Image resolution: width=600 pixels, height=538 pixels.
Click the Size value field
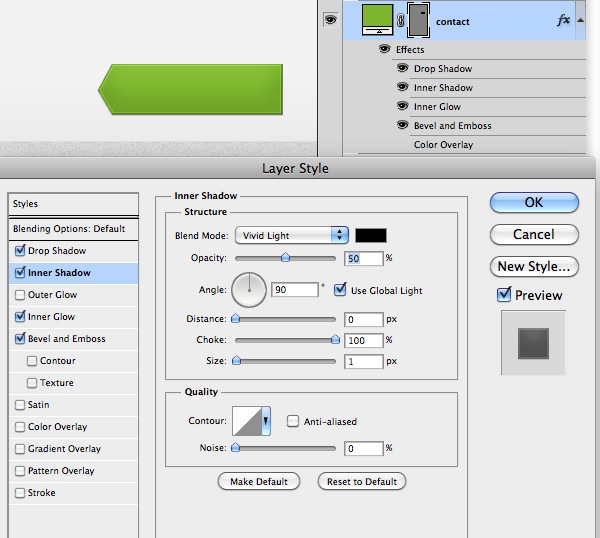tap(364, 362)
